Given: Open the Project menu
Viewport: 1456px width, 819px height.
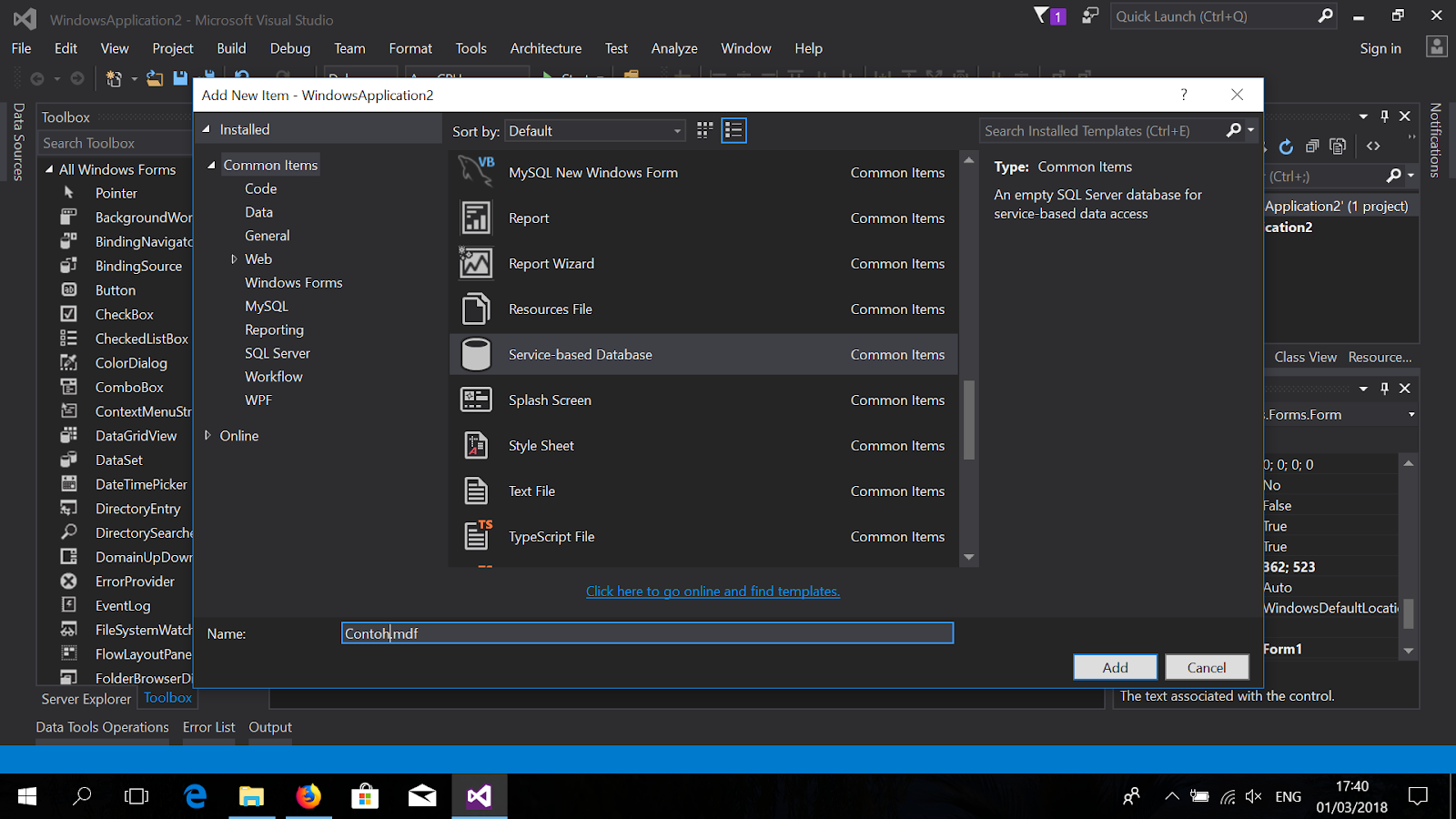Looking at the screenshot, I should coord(173,48).
